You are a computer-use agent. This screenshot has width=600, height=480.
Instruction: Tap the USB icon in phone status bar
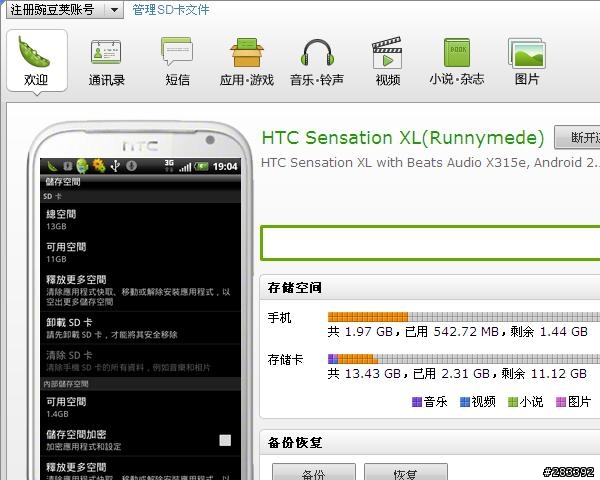pyautogui.click(x=115, y=166)
